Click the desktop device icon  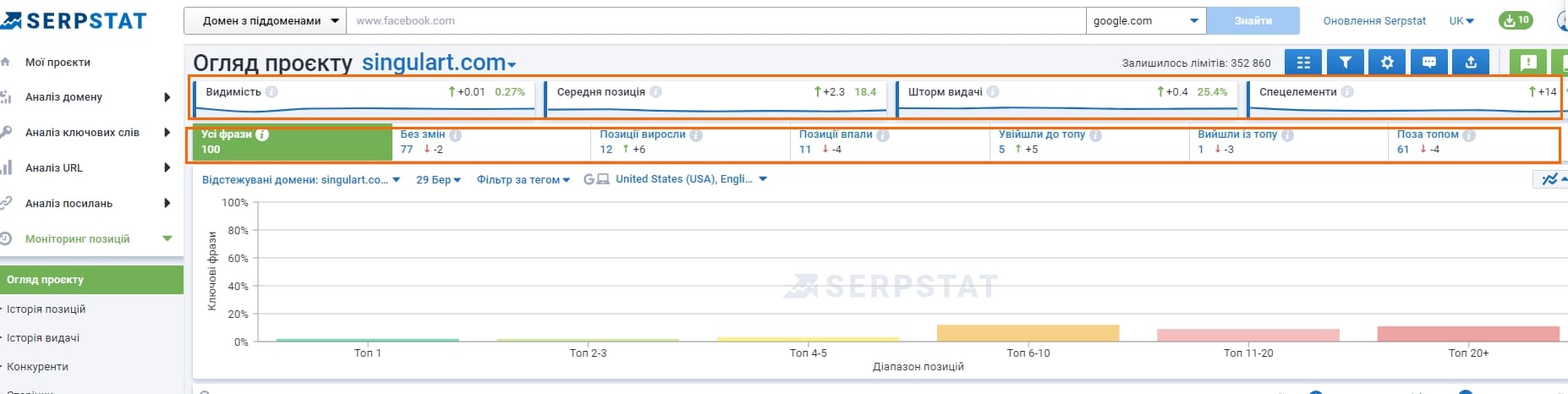(603, 179)
